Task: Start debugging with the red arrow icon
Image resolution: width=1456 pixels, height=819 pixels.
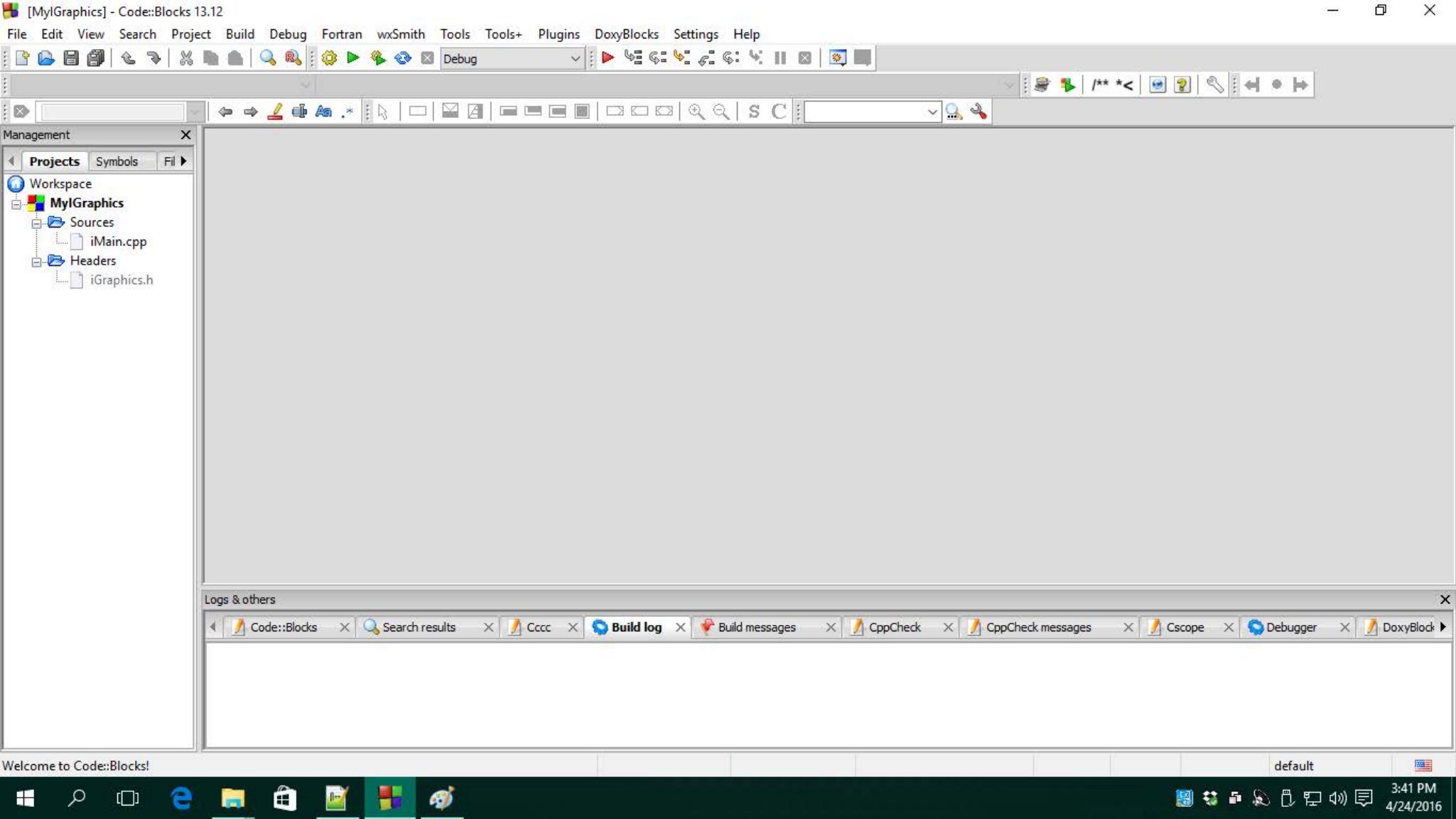Action: (608, 58)
